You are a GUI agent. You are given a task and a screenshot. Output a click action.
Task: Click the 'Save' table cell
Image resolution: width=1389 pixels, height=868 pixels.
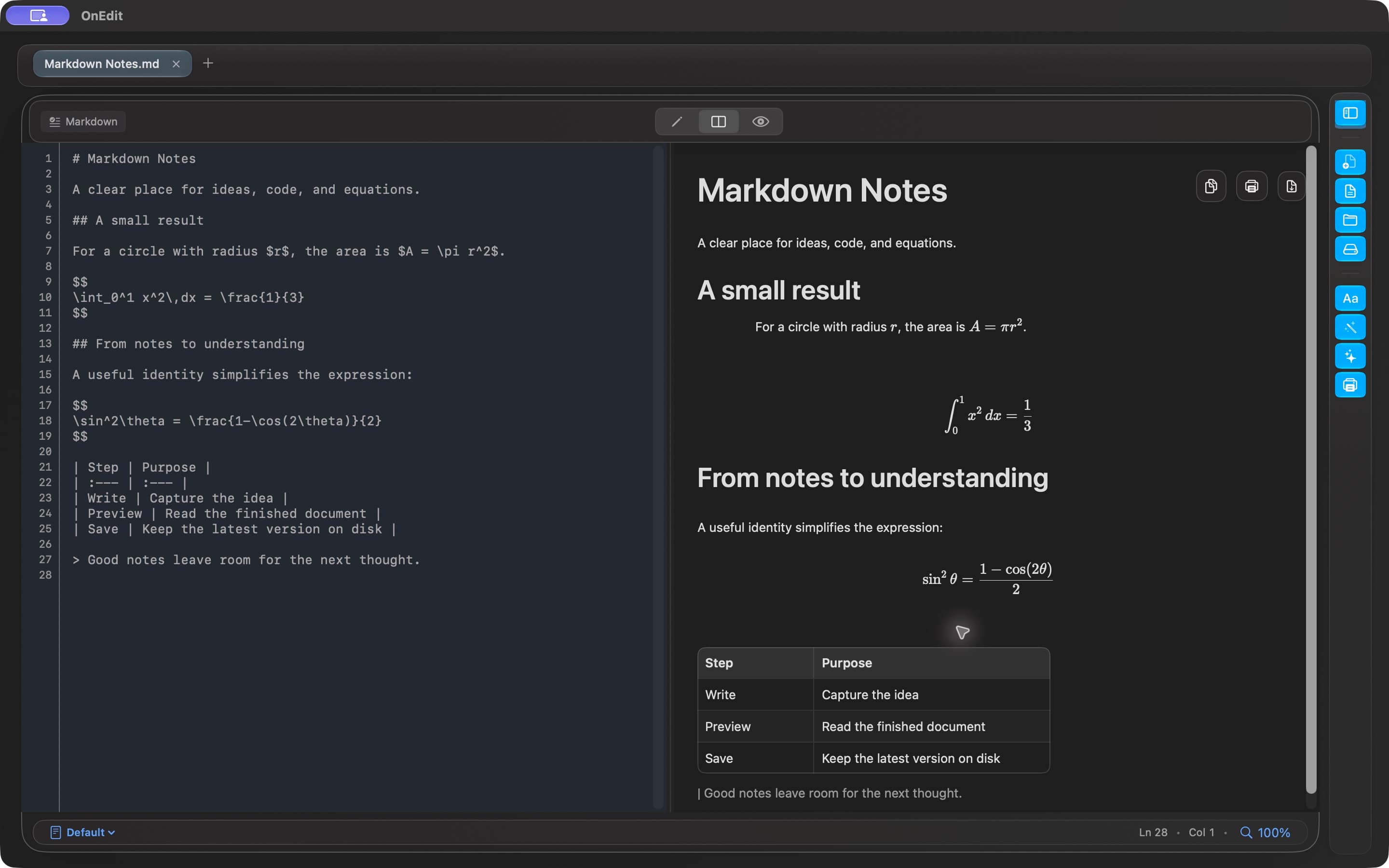pos(755,759)
